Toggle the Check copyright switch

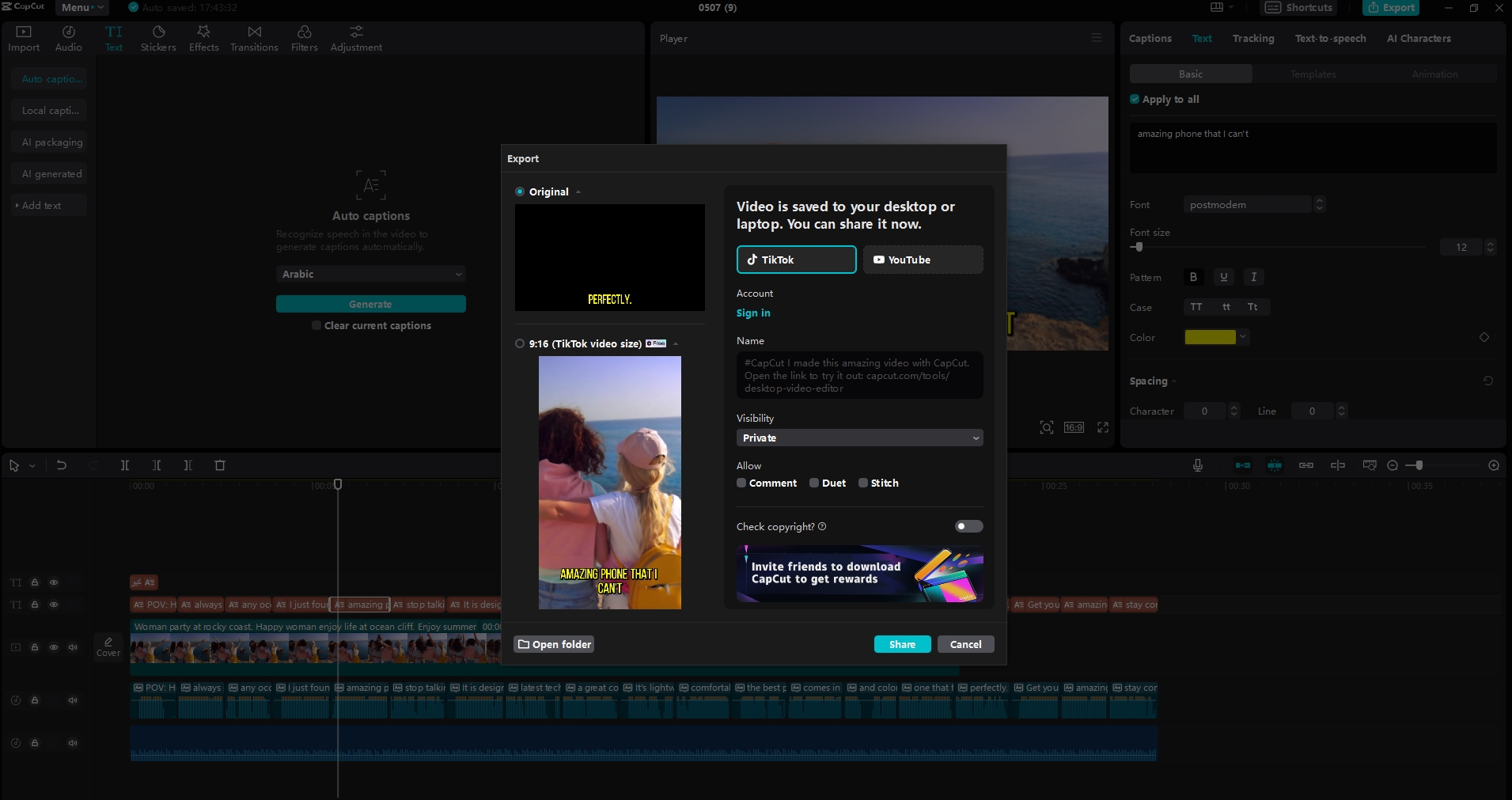968,526
